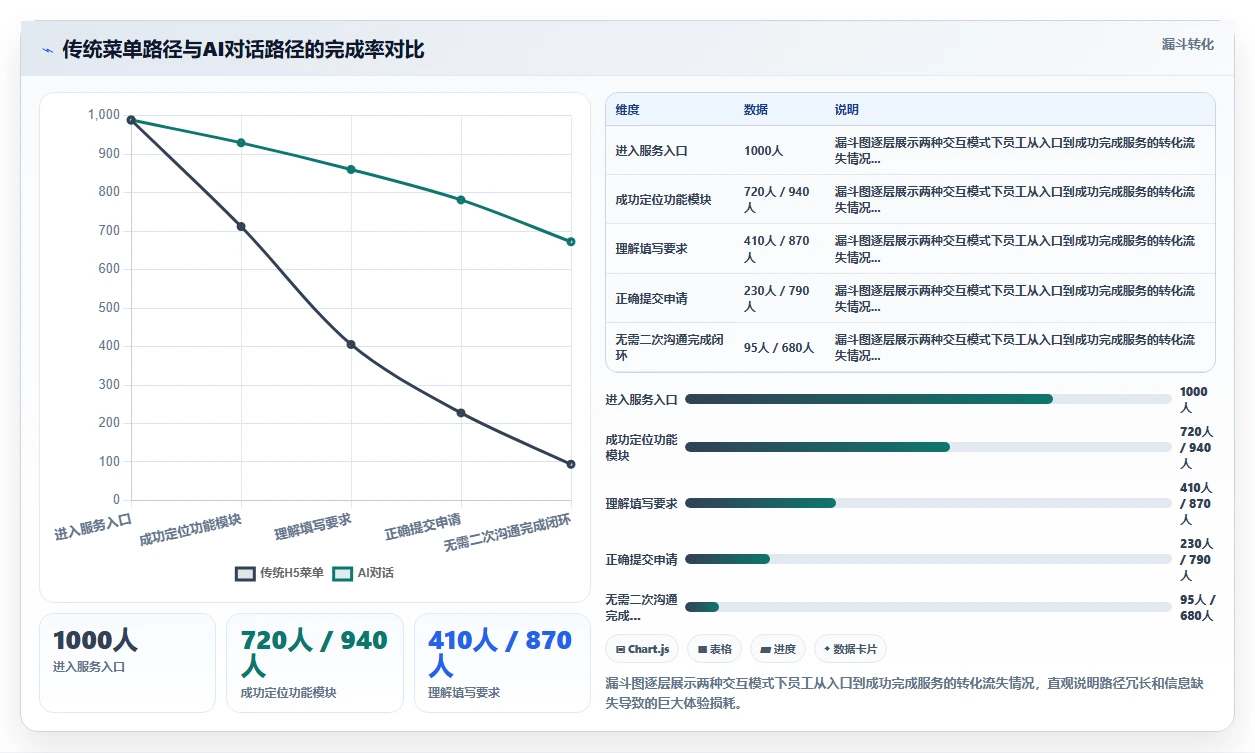Click the 表格 chip

pyautogui.click(x=714, y=649)
